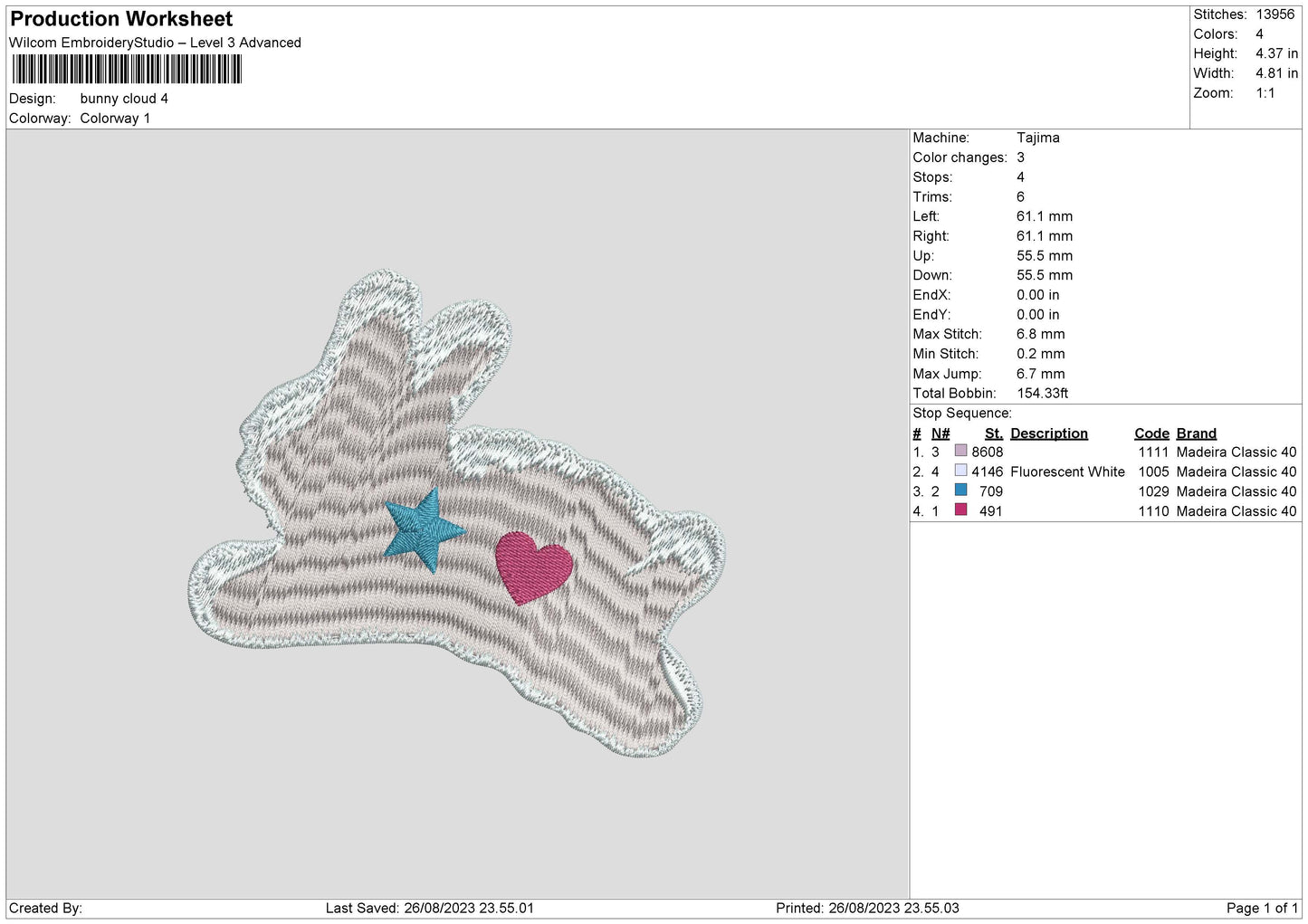1308x924 pixels.
Task: Click the 'EndX:' value '0.00 in'
Action: click(x=1037, y=296)
